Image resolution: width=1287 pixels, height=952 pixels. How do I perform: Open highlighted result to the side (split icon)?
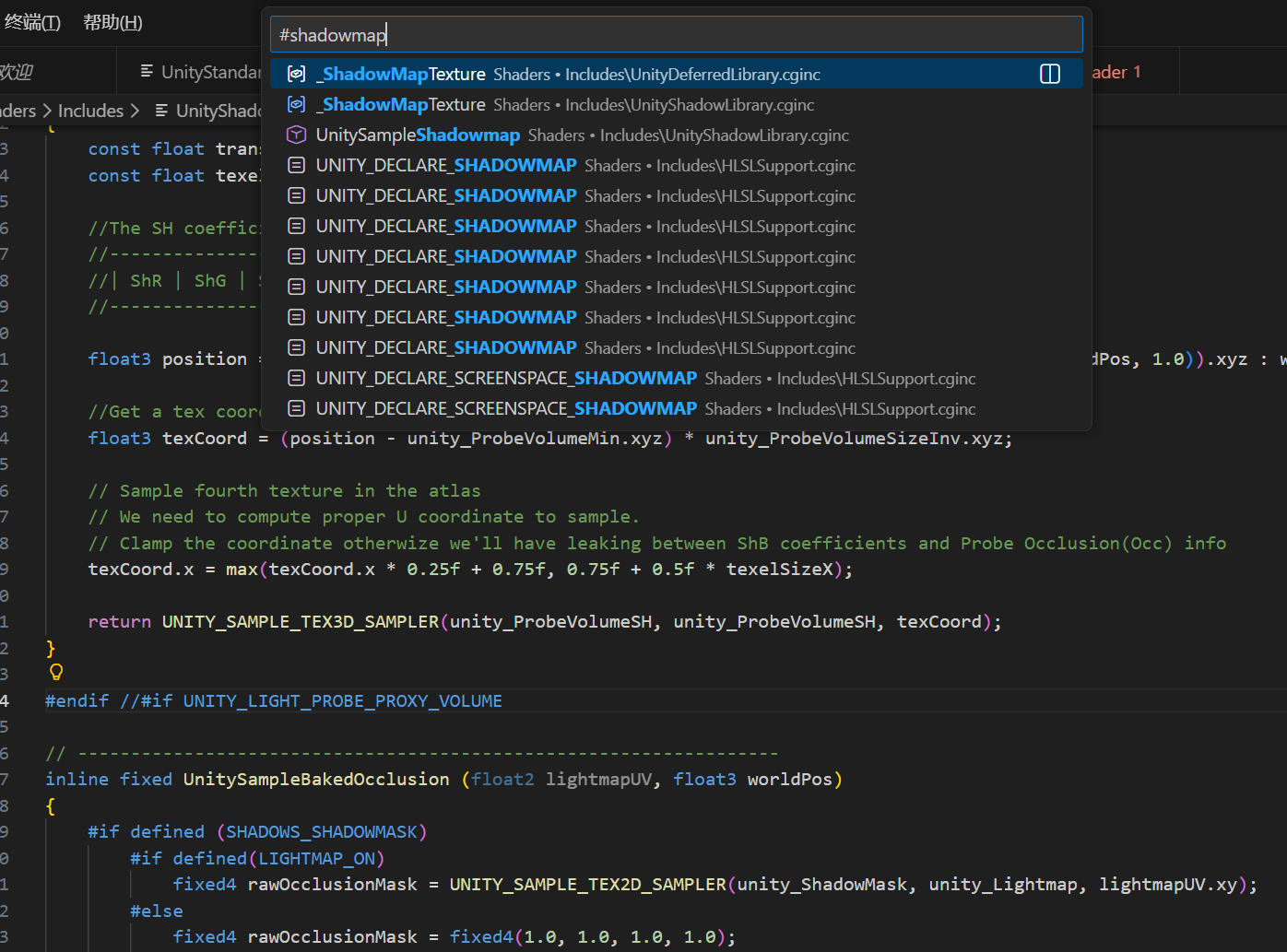pyautogui.click(x=1050, y=74)
